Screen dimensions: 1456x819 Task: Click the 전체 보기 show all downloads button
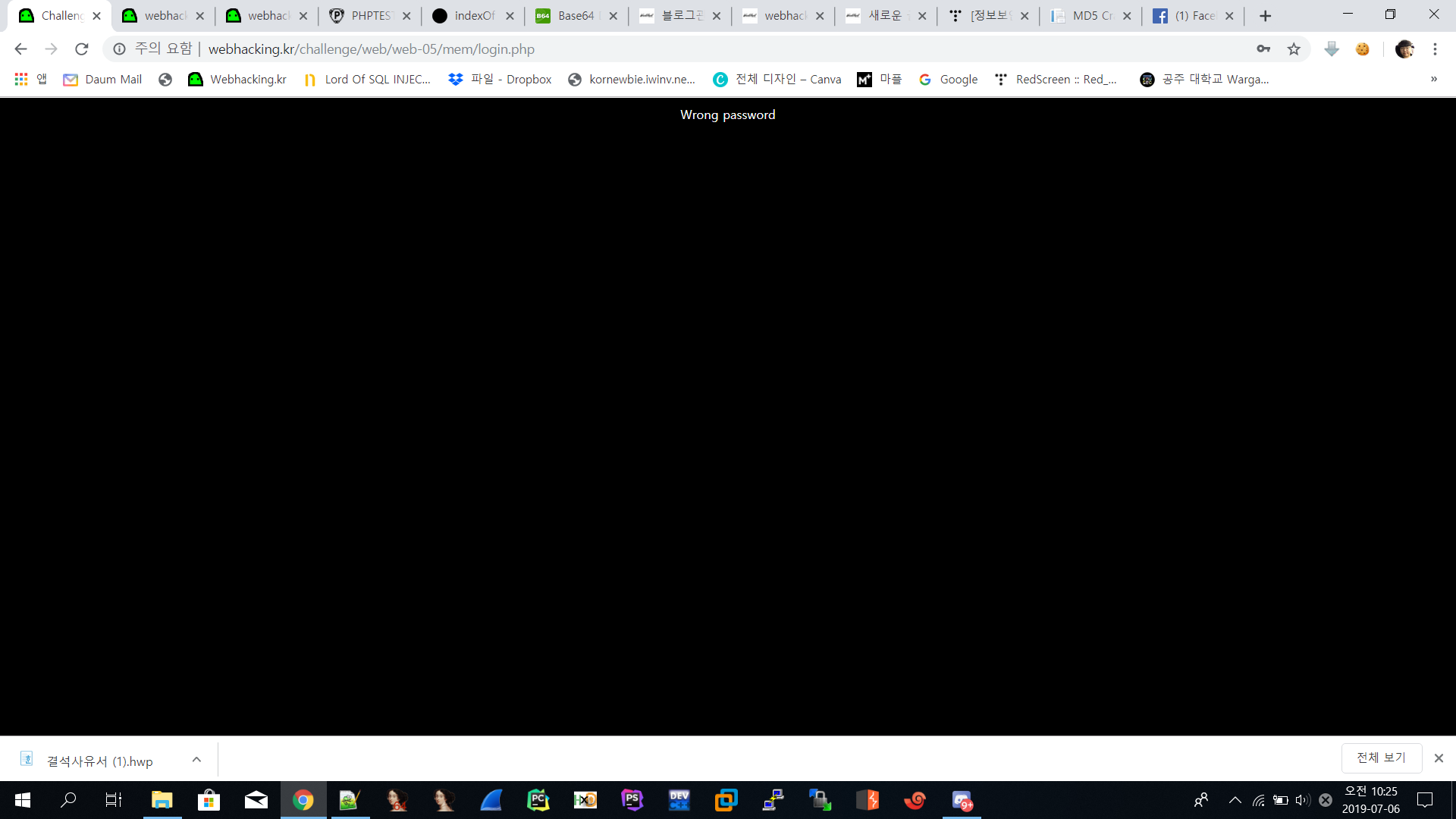pyautogui.click(x=1381, y=758)
